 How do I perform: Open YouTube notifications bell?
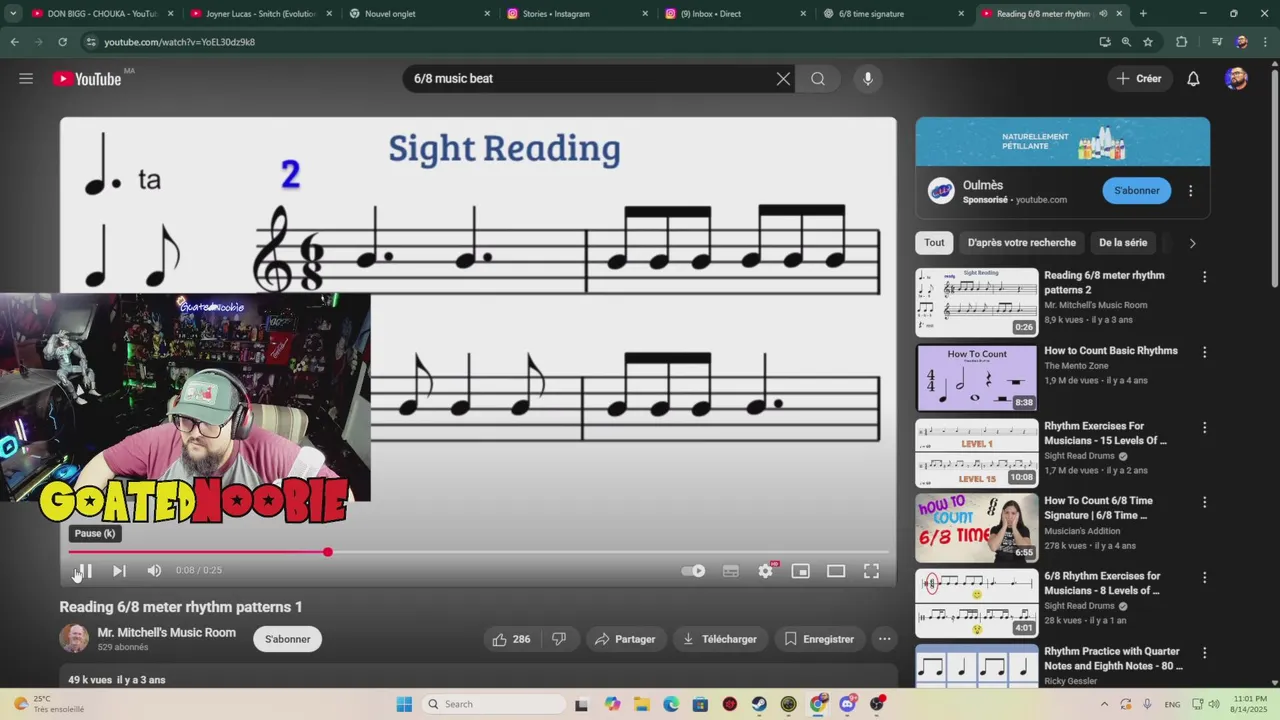pyautogui.click(x=1193, y=79)
